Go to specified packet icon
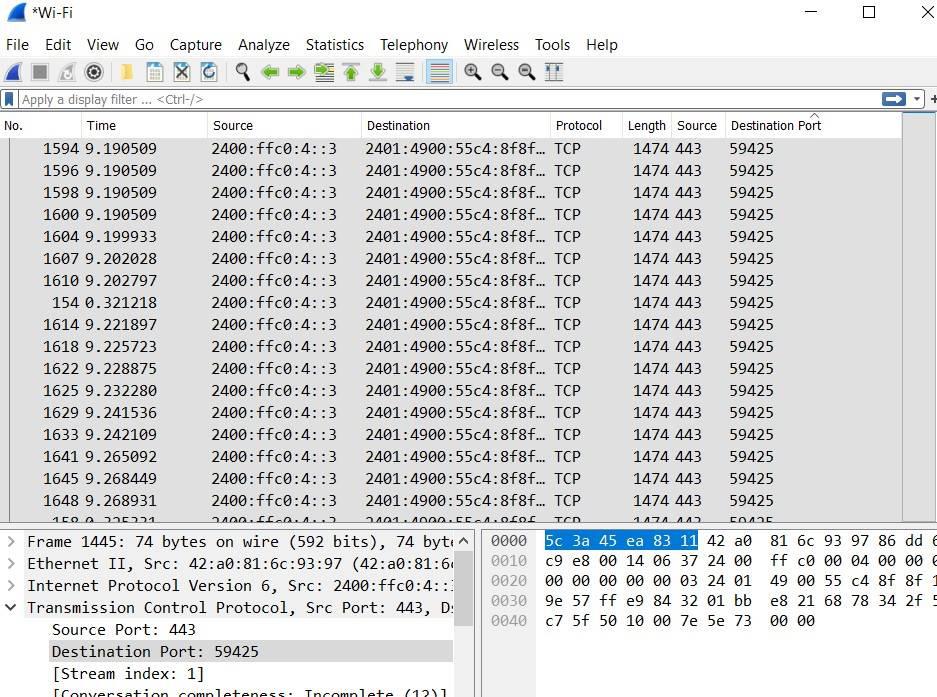Screen dimensions: 937x697 tap(324, 72)
